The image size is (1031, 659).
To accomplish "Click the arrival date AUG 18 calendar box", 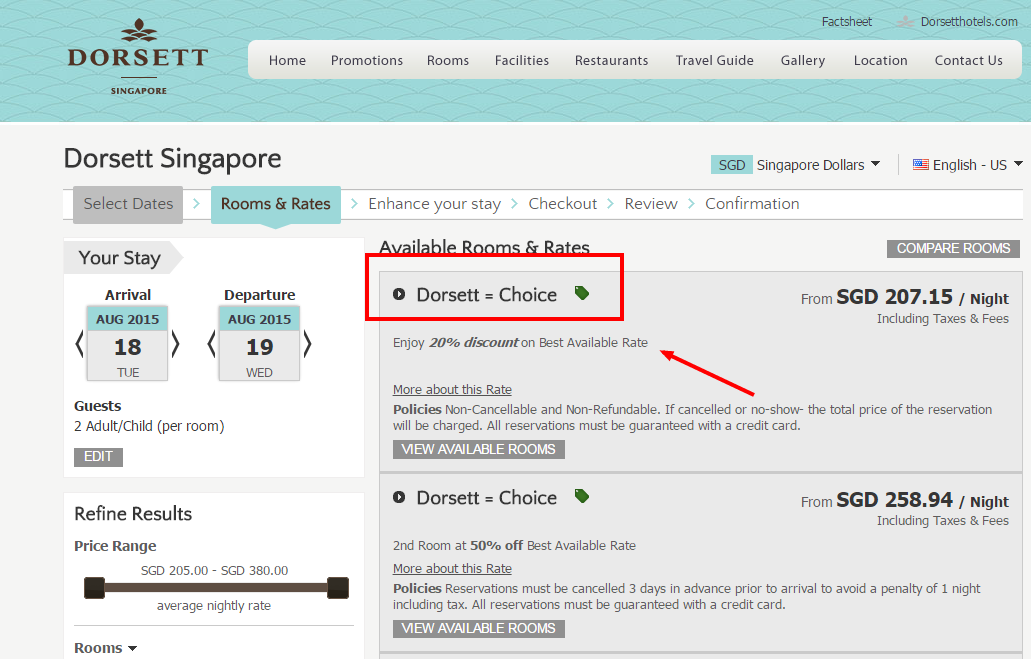I will [x=128, y=343].
